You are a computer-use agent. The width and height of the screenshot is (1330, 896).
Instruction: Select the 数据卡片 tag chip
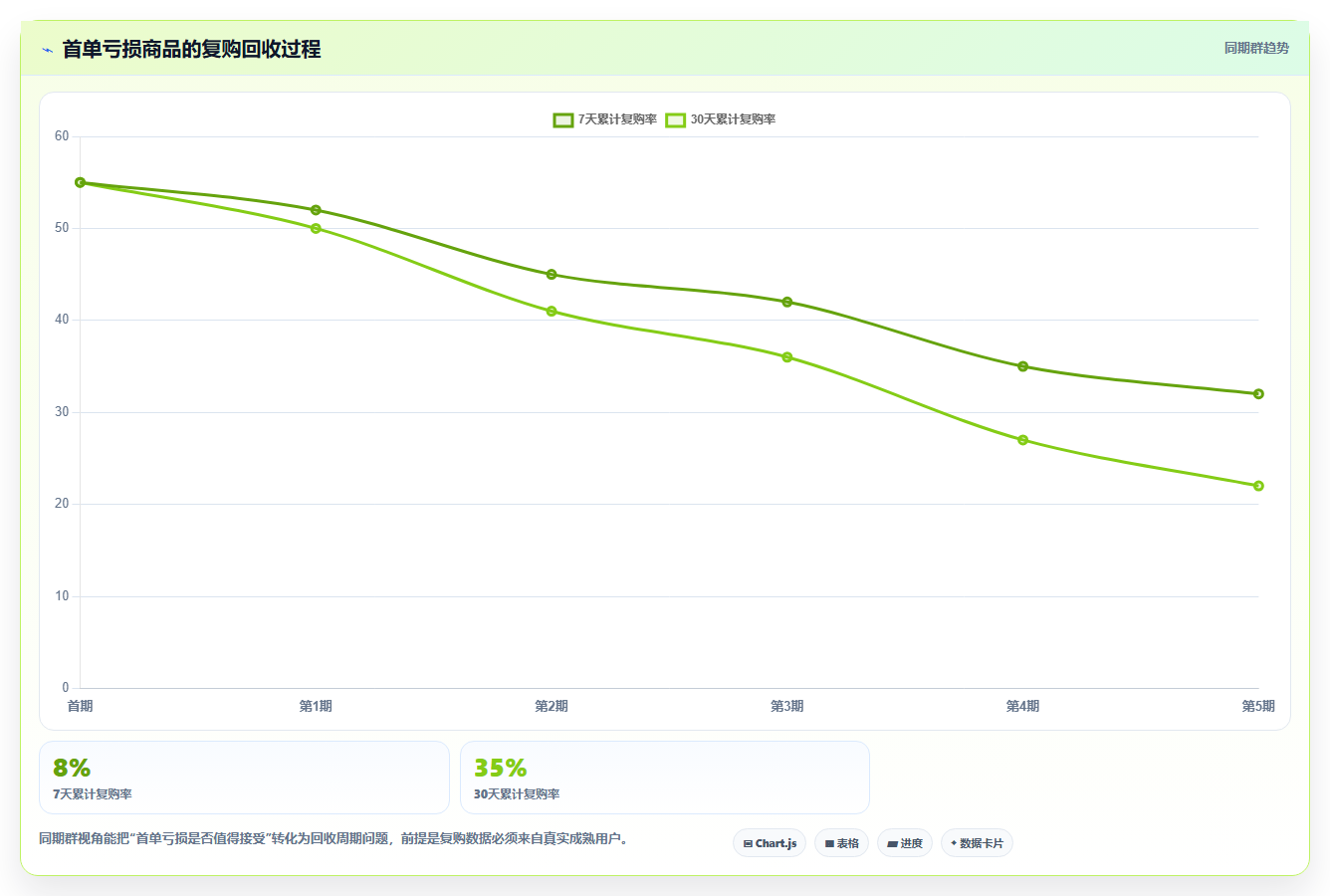[977, 843]
